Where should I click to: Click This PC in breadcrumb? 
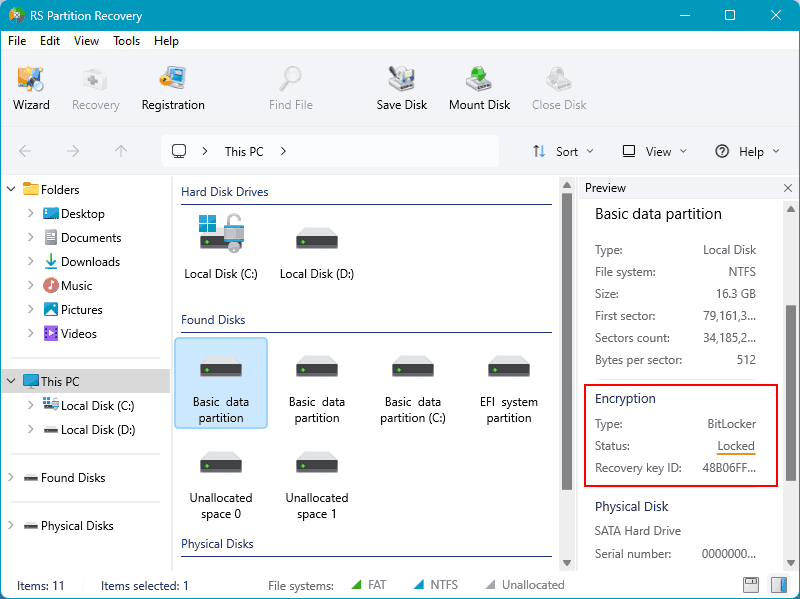[x=244, y=152]
